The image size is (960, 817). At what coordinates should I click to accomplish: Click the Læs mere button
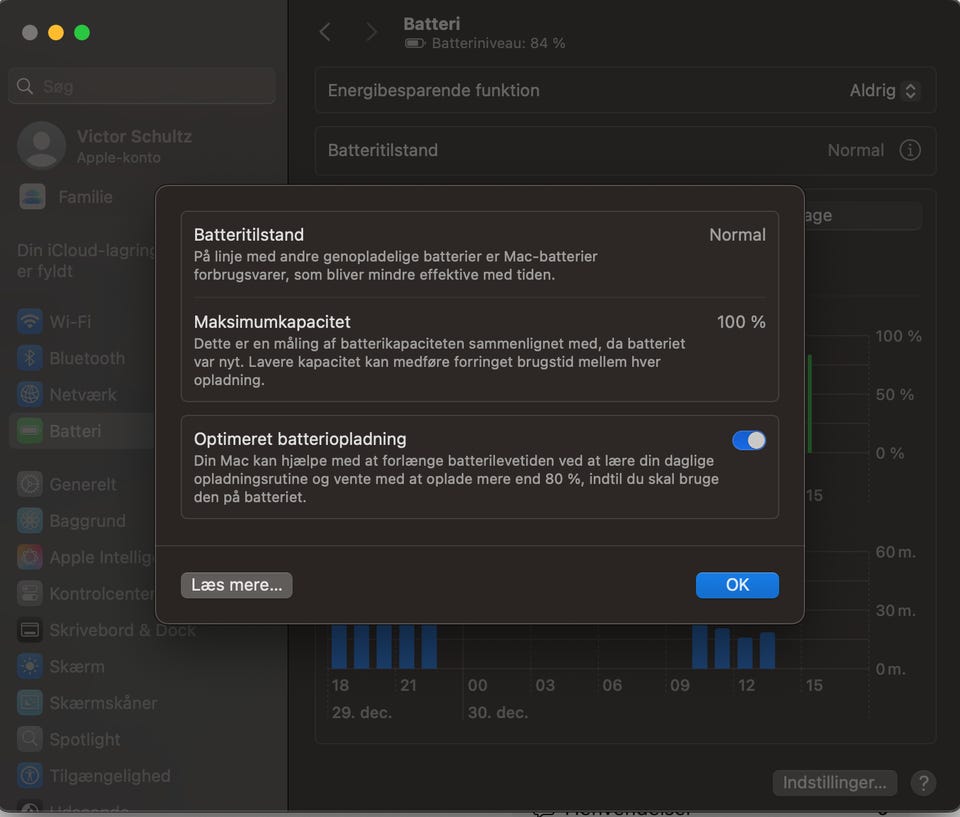coord(236,585)
